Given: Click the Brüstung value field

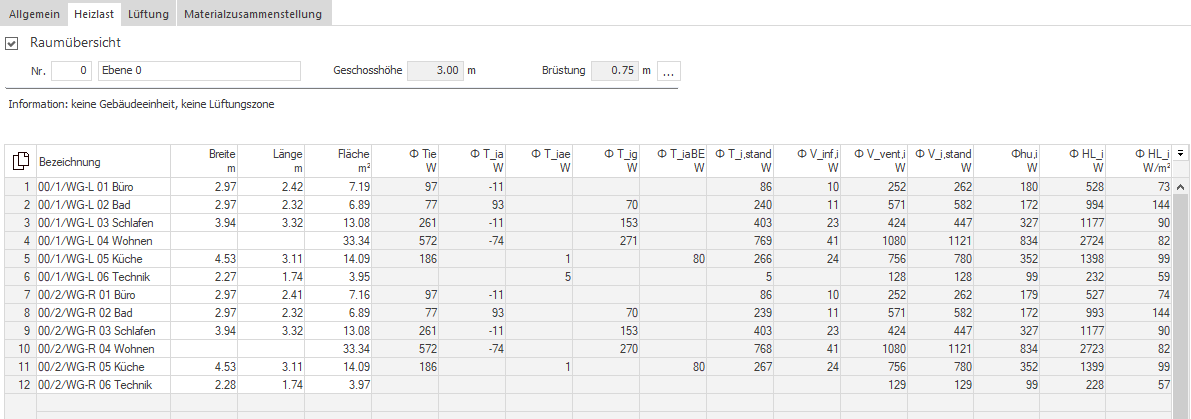Looking at the screenshot, I should (614, 71).
